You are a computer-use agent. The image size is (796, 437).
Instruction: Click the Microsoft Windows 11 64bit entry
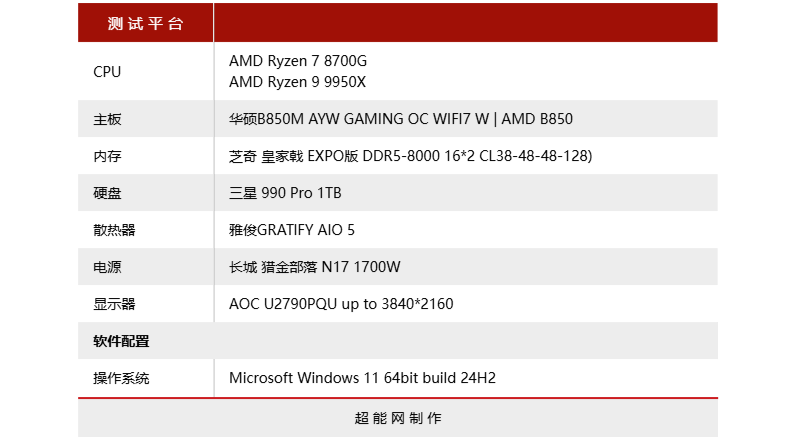[362, 378]
